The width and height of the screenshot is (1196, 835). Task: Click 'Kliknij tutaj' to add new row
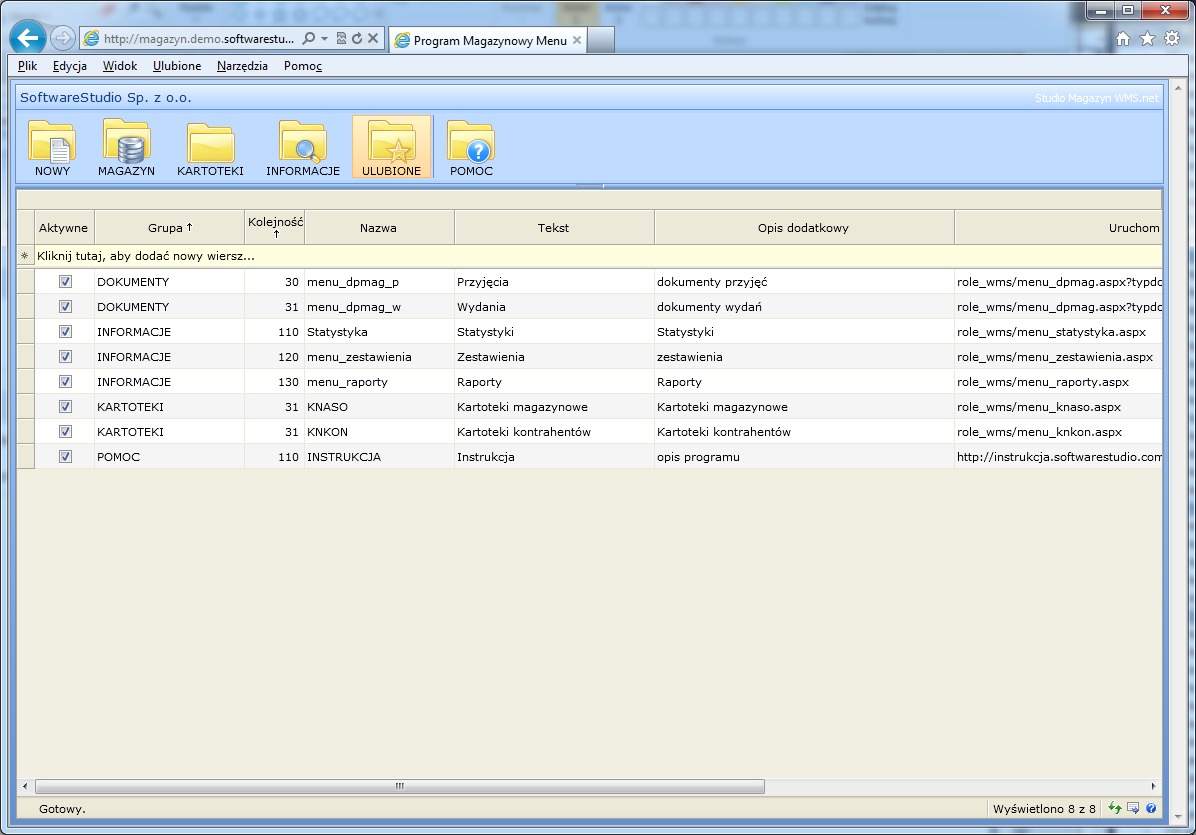coord(146,256)
